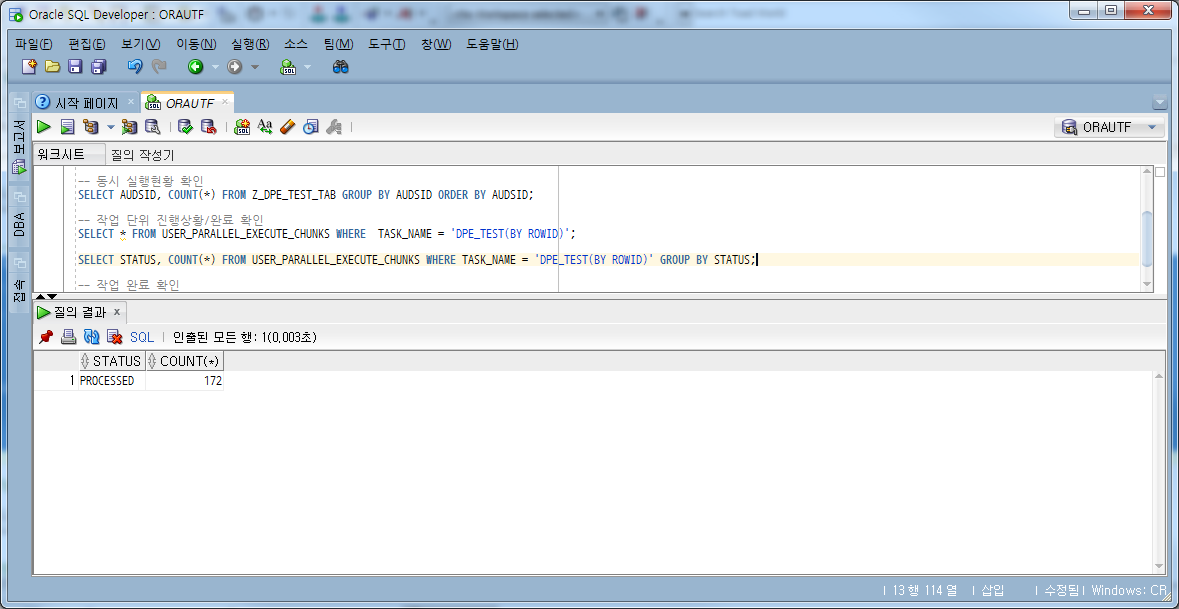Click the green Back navigation icon

[195, 67]
